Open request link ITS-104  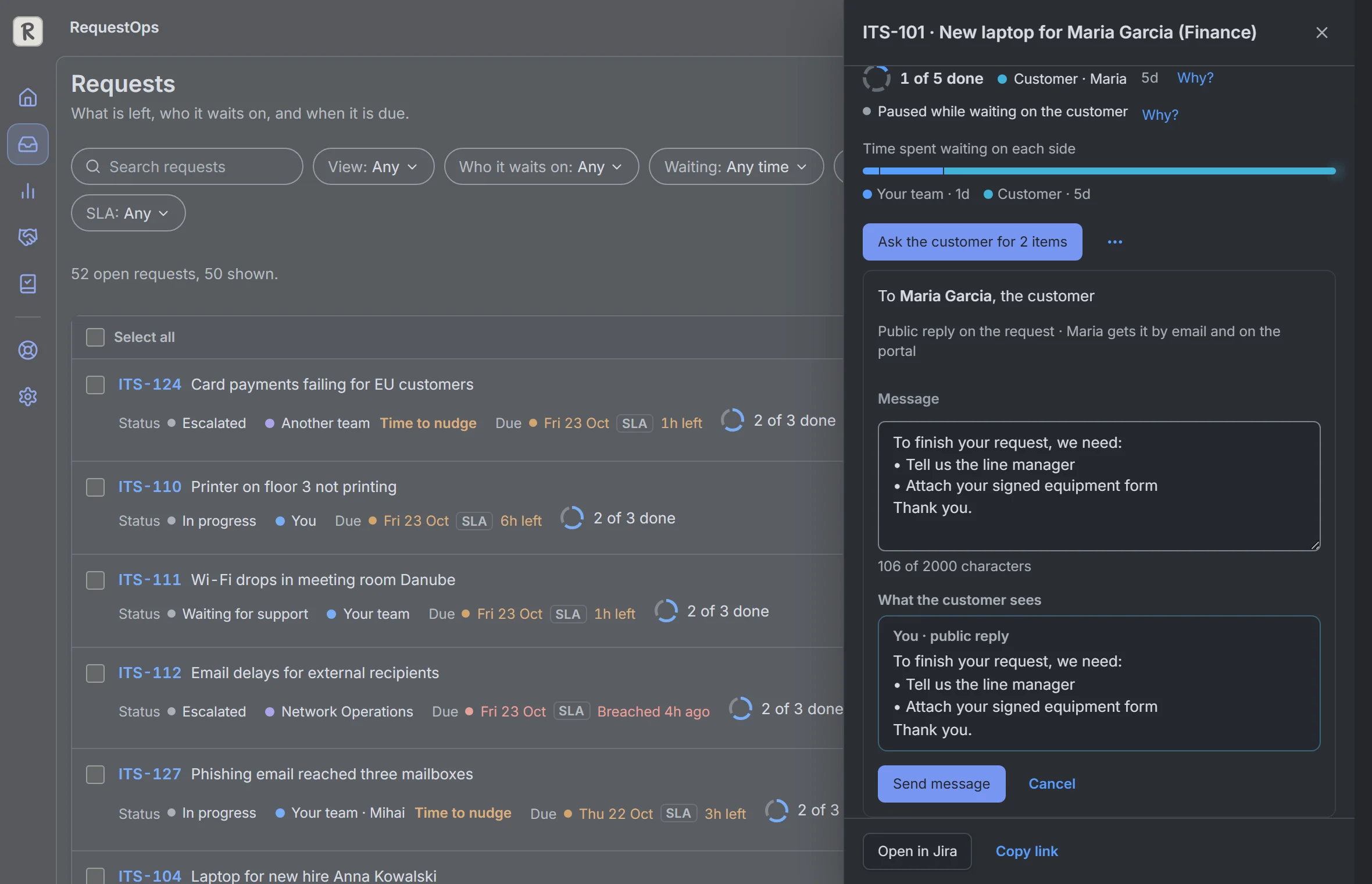149,876
